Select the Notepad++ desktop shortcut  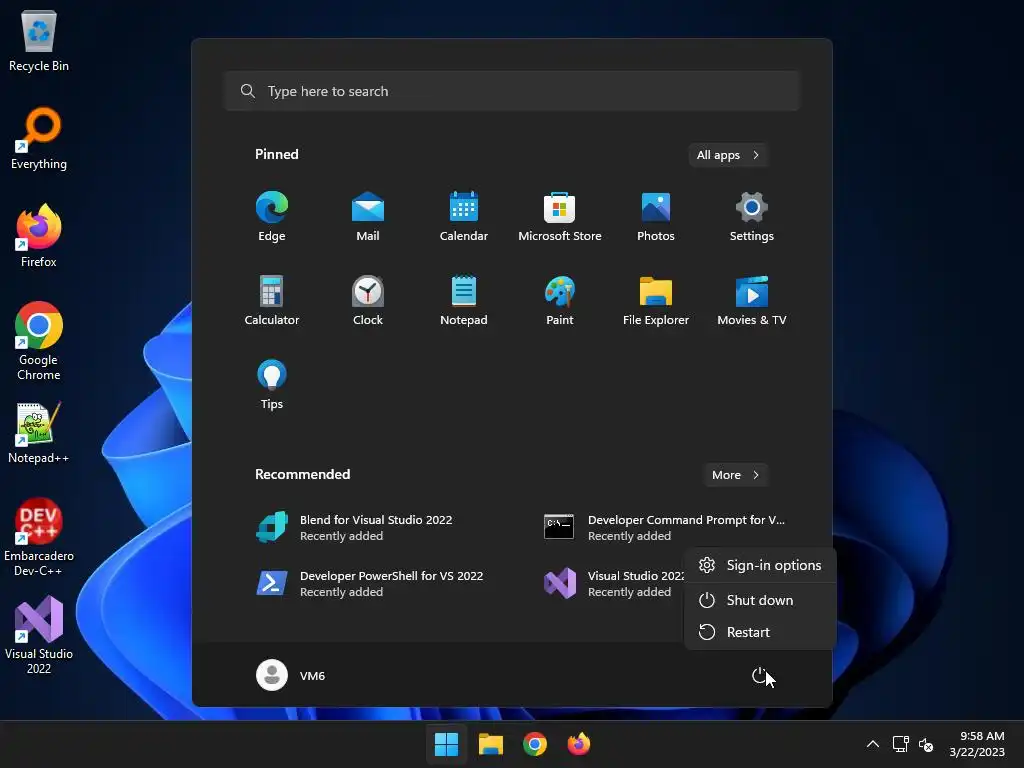click(39, 432)
